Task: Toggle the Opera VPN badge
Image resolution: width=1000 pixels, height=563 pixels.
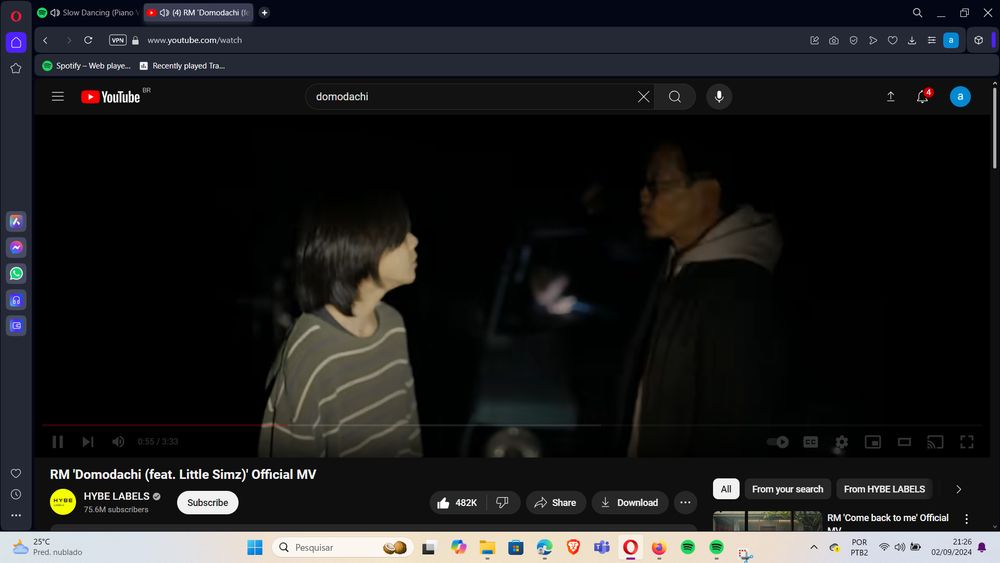Action: [x=117, y=40]
